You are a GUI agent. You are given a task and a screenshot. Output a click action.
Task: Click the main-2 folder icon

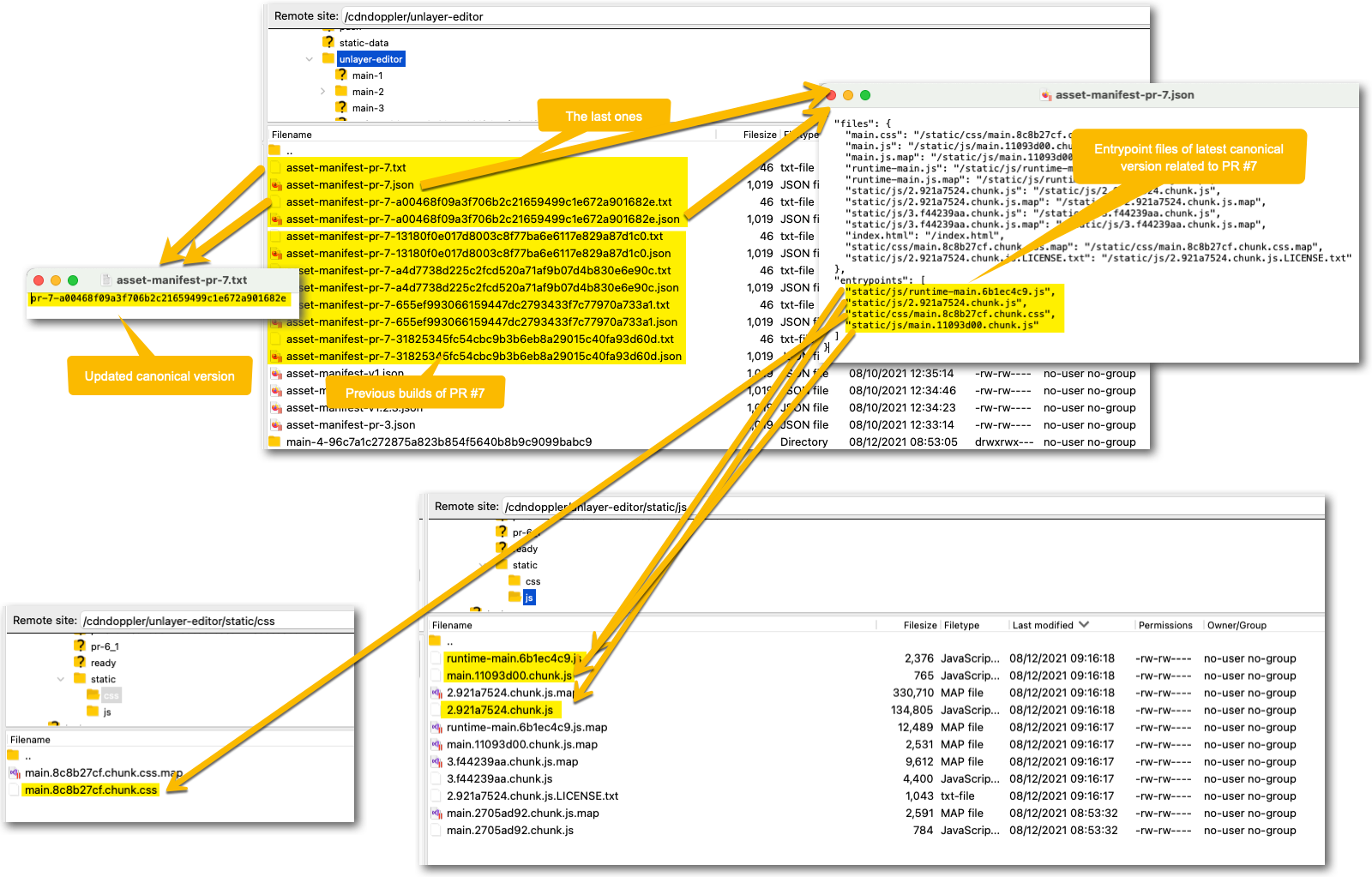(341, 91)
